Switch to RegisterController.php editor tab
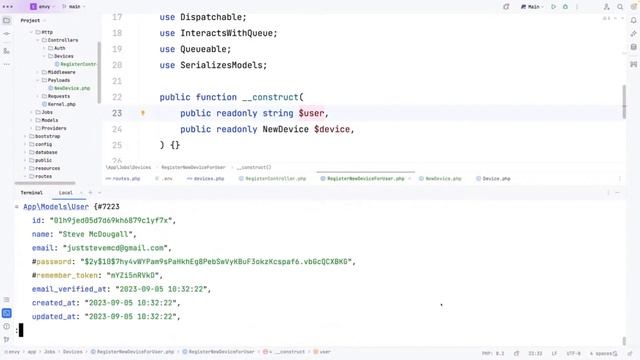Screen dimensions: 640x360 pos(272,179)
